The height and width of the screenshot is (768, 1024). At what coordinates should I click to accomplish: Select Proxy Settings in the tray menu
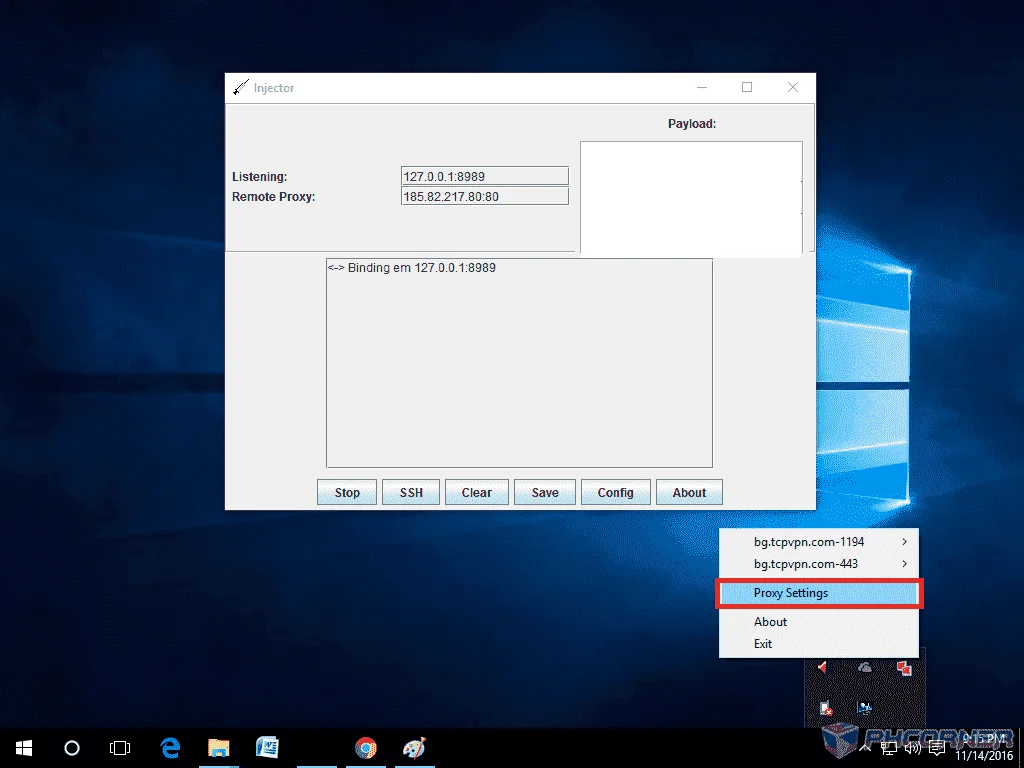(x=819, y=593)
